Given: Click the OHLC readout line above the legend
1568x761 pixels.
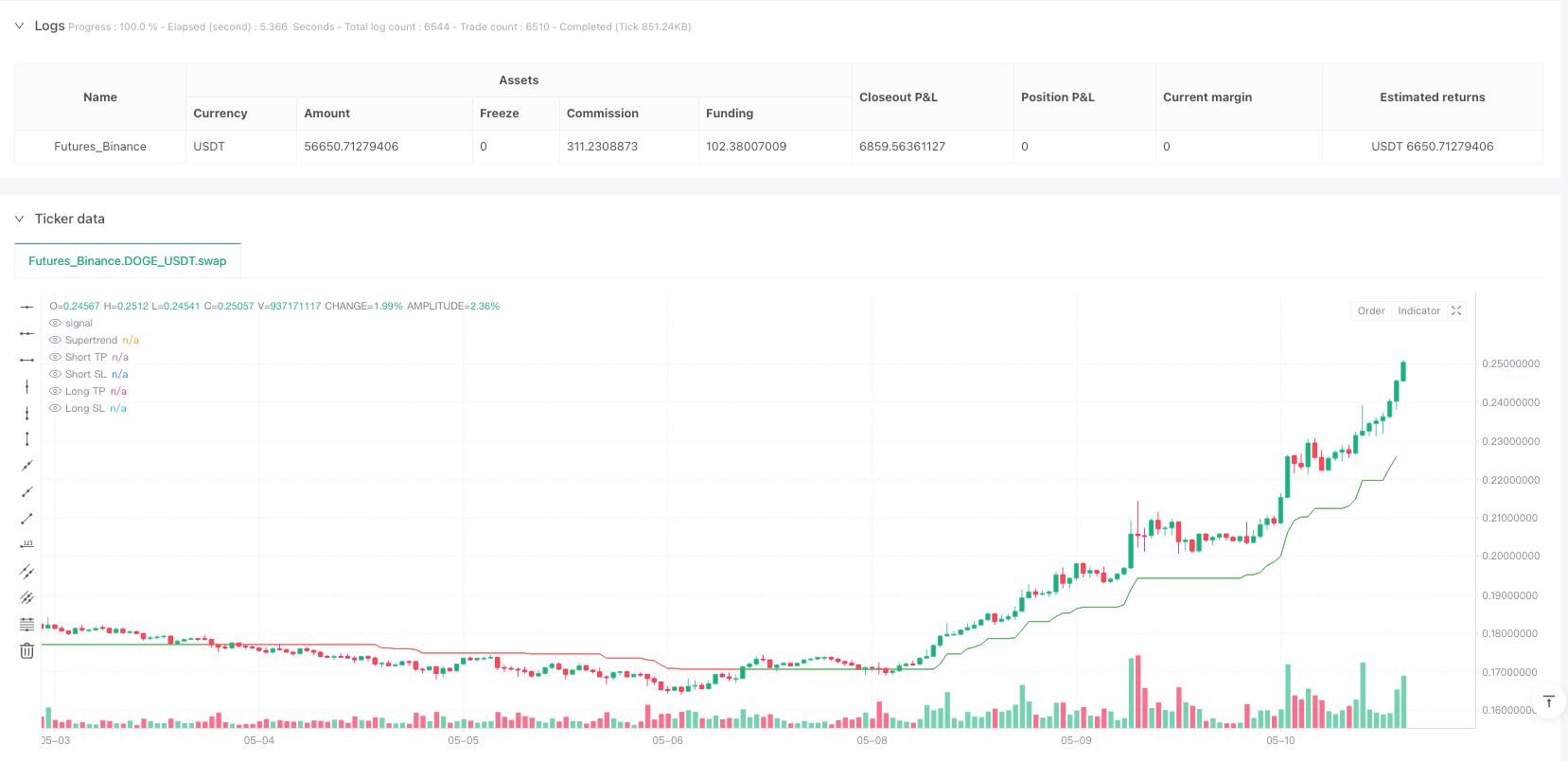Looking at the screenshot, I should pos(274,307).
